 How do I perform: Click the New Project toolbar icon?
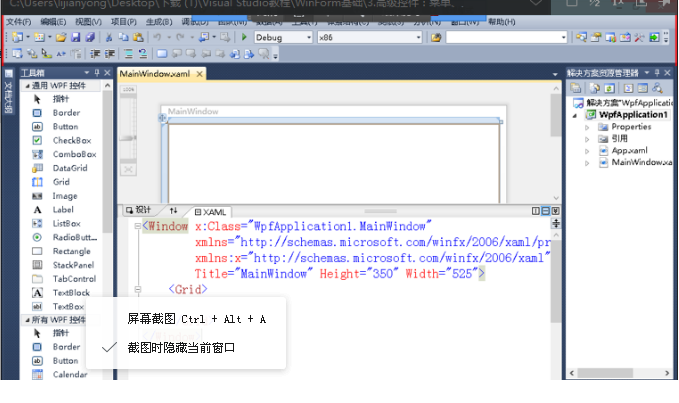18,37
